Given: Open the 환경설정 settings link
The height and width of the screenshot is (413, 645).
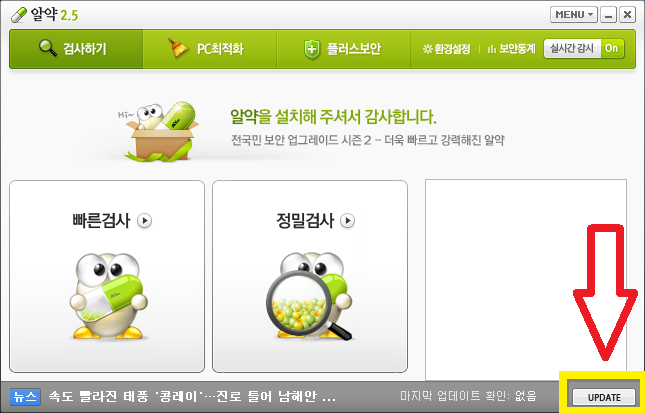Looking at the screenshot, I should [x=446, y=49].
